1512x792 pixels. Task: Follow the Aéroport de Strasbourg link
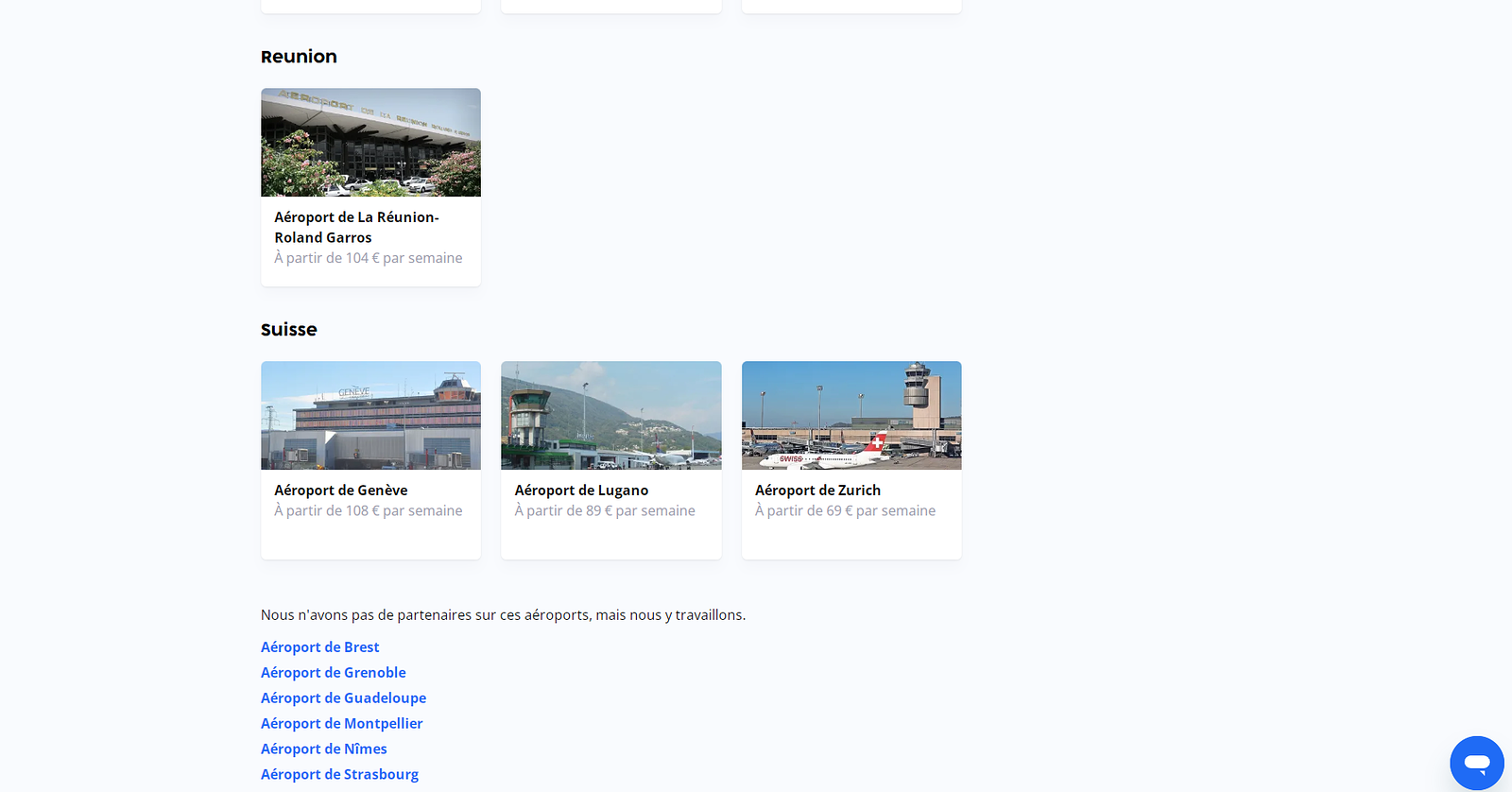tap(340, 775)
